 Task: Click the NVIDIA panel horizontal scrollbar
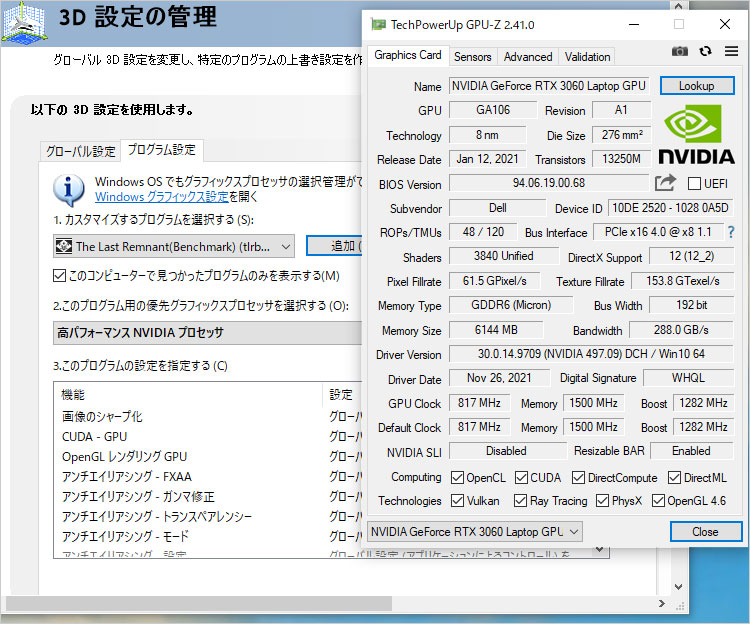tap(198, 603)
